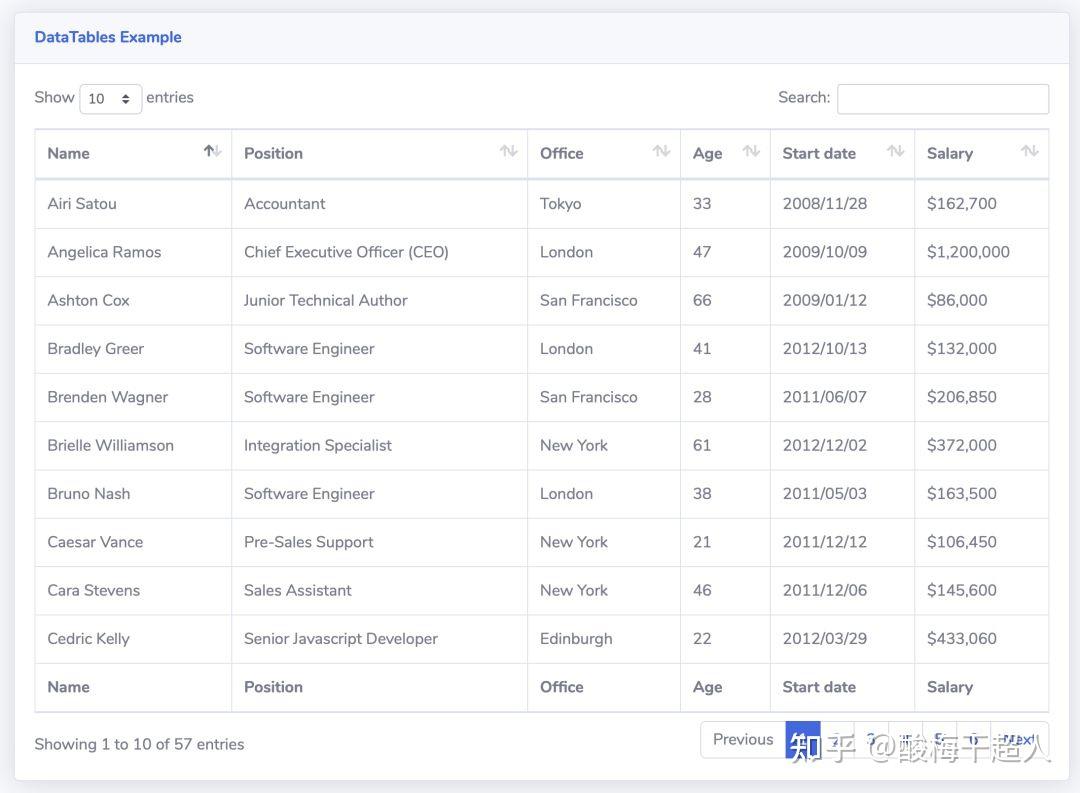Open the Show entries count dropdown
The width and height of the screenshot is (1080, 793).
pos(110,98)
